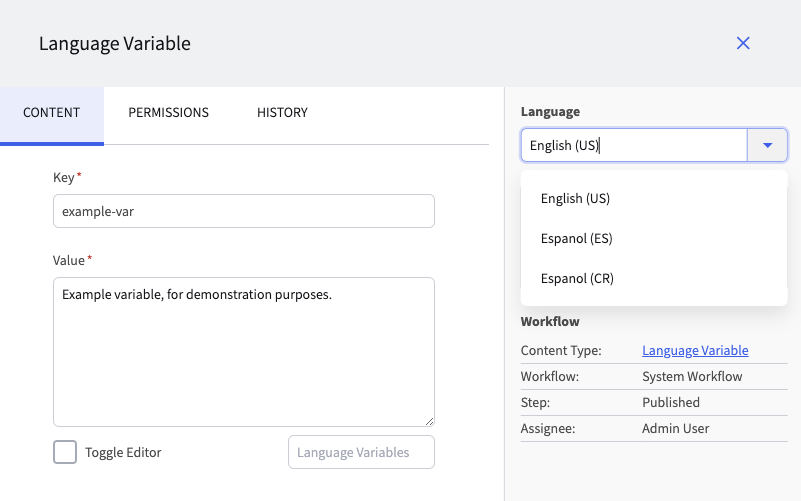
Task: Click into the Key input field
Action: (243, 211)
